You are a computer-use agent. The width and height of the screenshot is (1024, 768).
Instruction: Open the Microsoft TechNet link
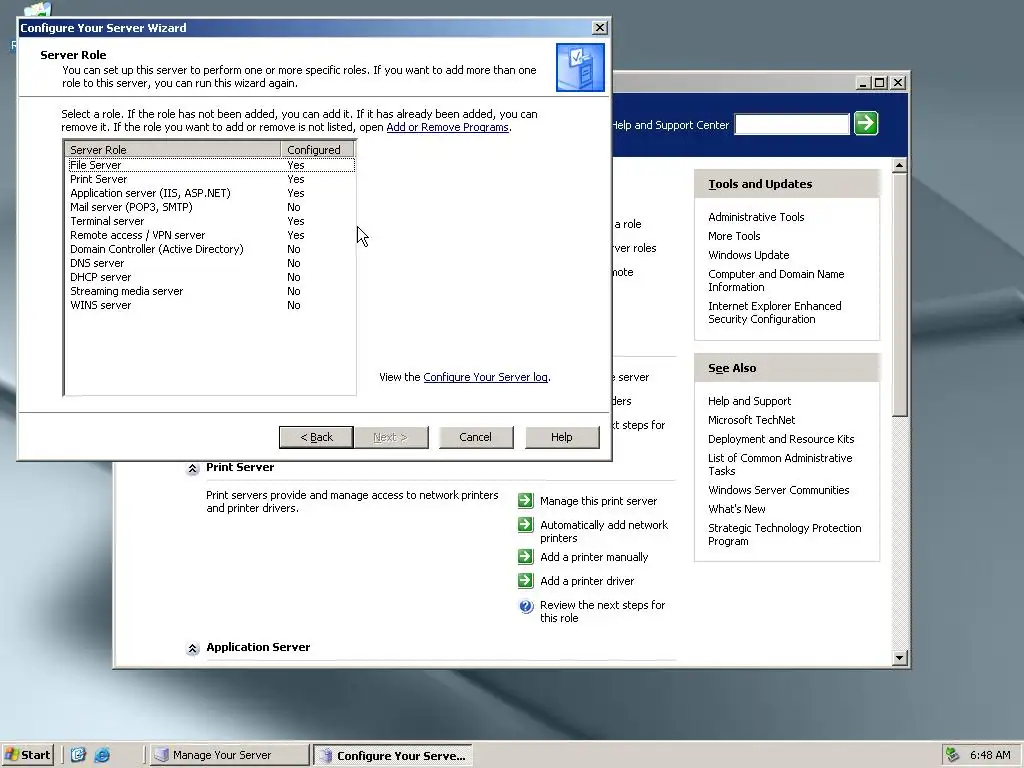751,420
